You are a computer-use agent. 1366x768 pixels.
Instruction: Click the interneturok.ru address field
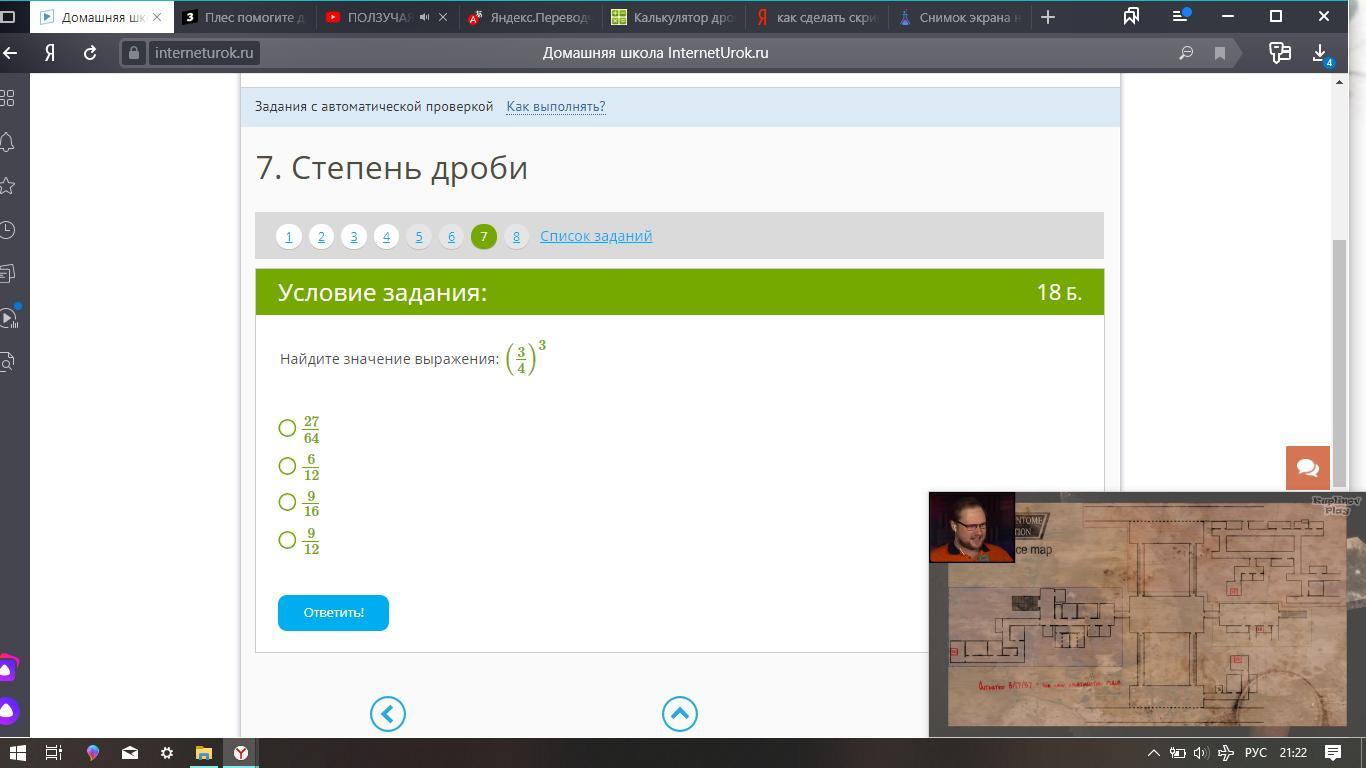pyautogui.click(x=204, y=53)
